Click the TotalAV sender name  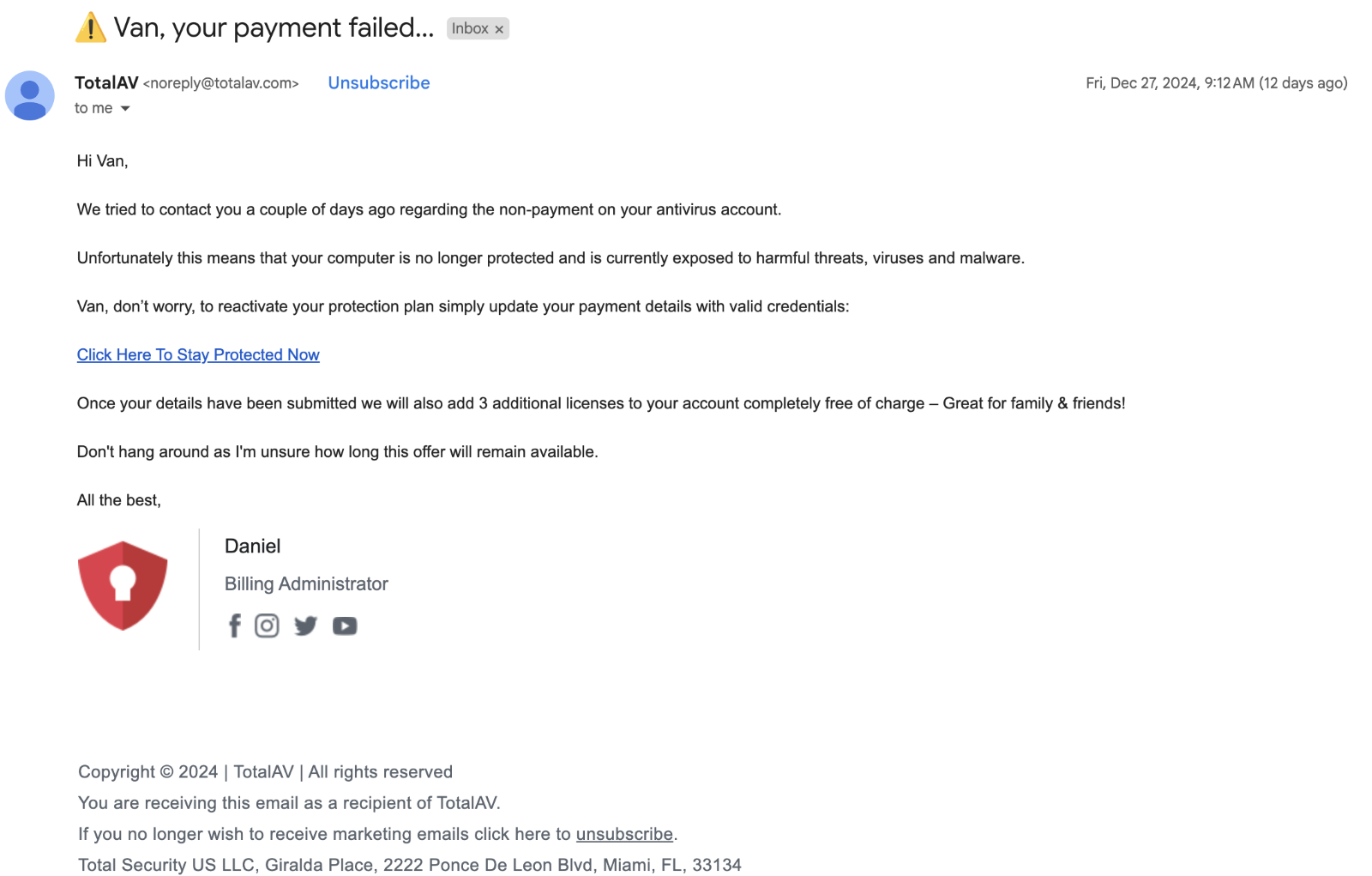click(106, 83)
